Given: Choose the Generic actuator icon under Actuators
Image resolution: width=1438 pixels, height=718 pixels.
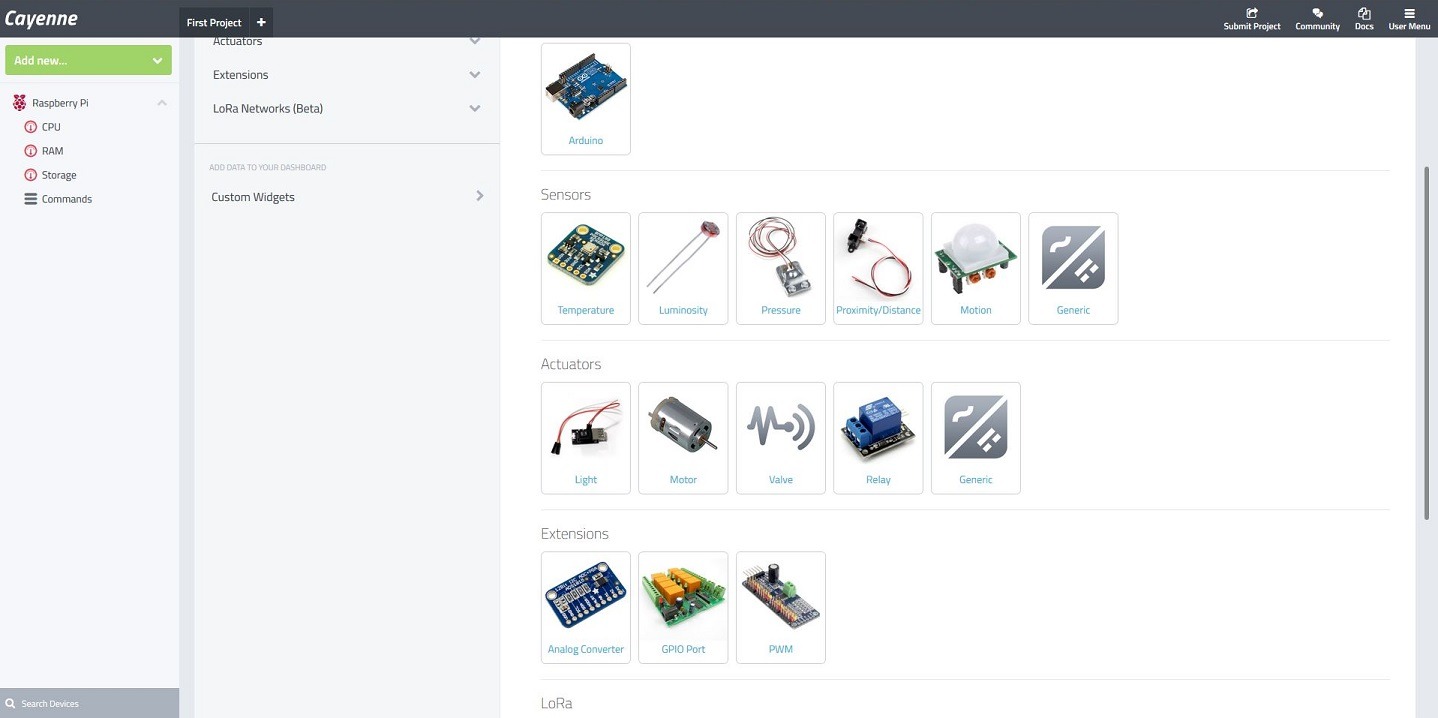Looking at the screenshot, I should (975, 427).
